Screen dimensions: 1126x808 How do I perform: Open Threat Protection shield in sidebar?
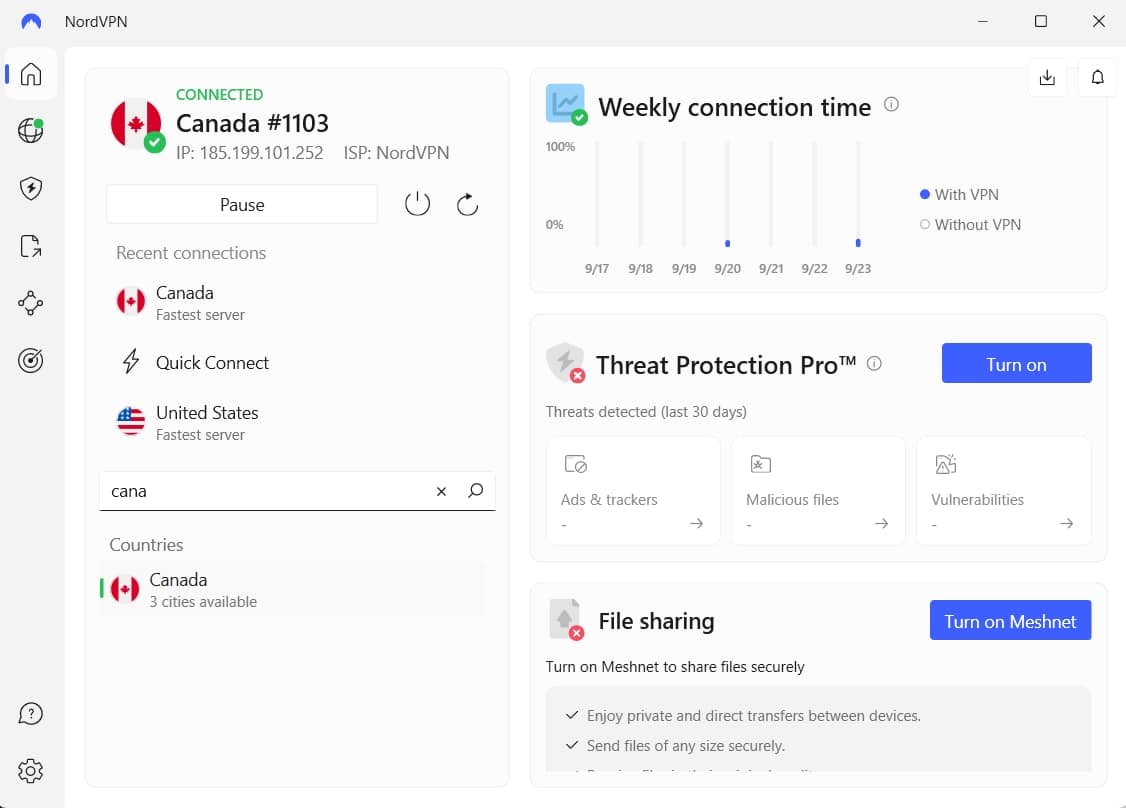click(30, 188)
